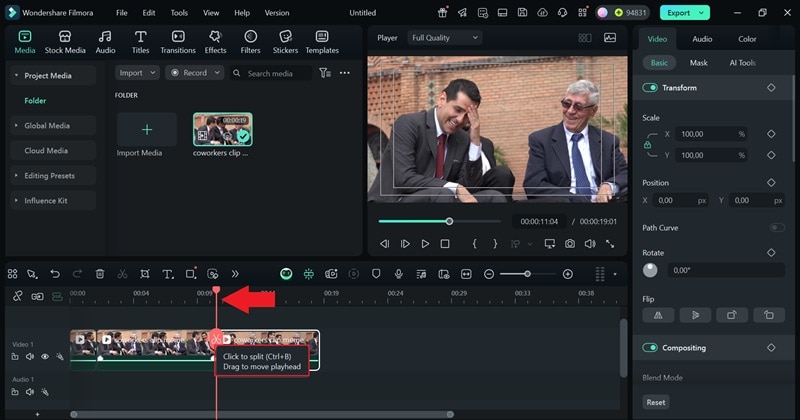The image size is (800, 420).
Task: Open the Filters library
Action: (250, 42)
